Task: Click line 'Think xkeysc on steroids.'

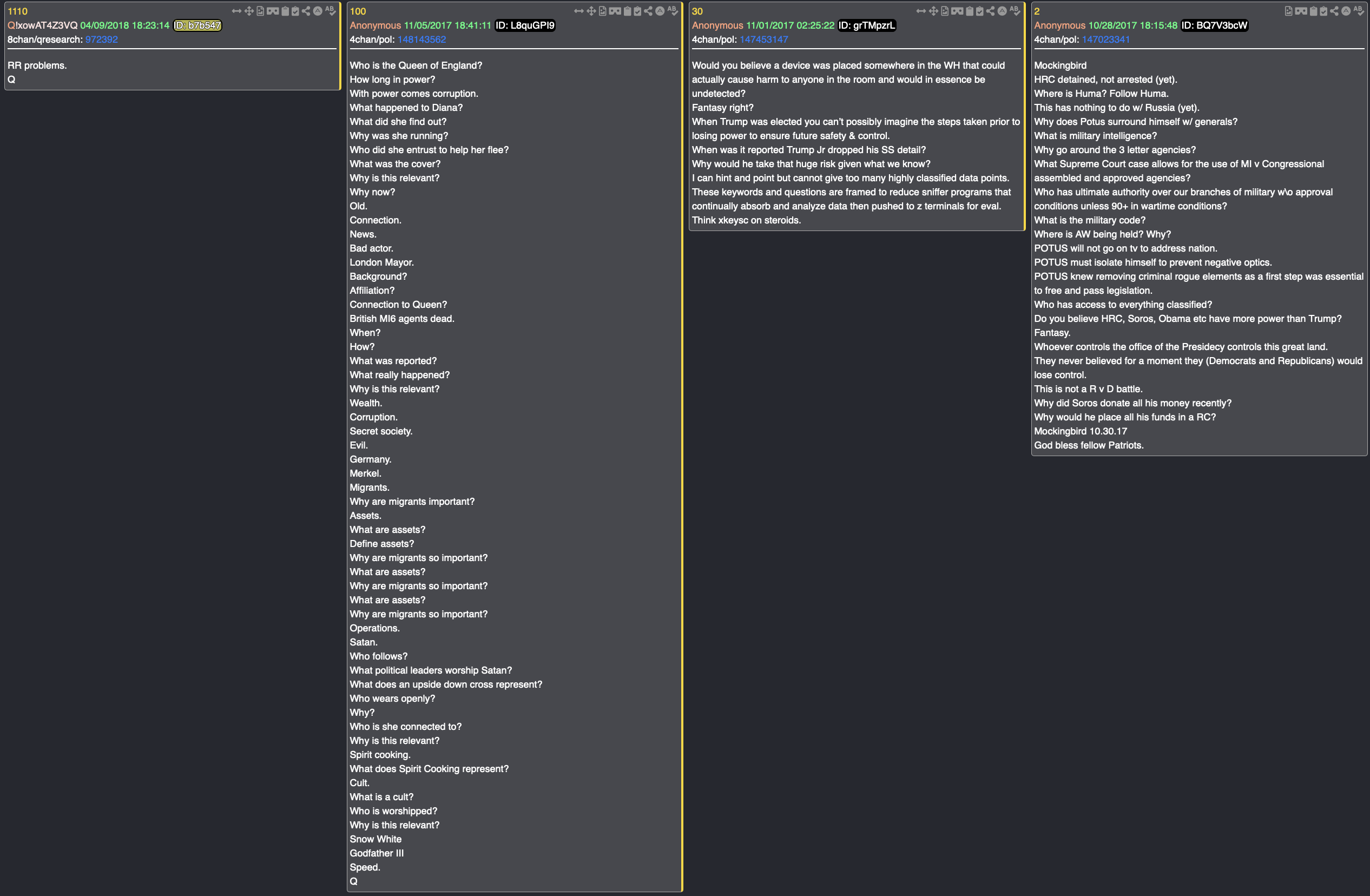Action: 746,220
